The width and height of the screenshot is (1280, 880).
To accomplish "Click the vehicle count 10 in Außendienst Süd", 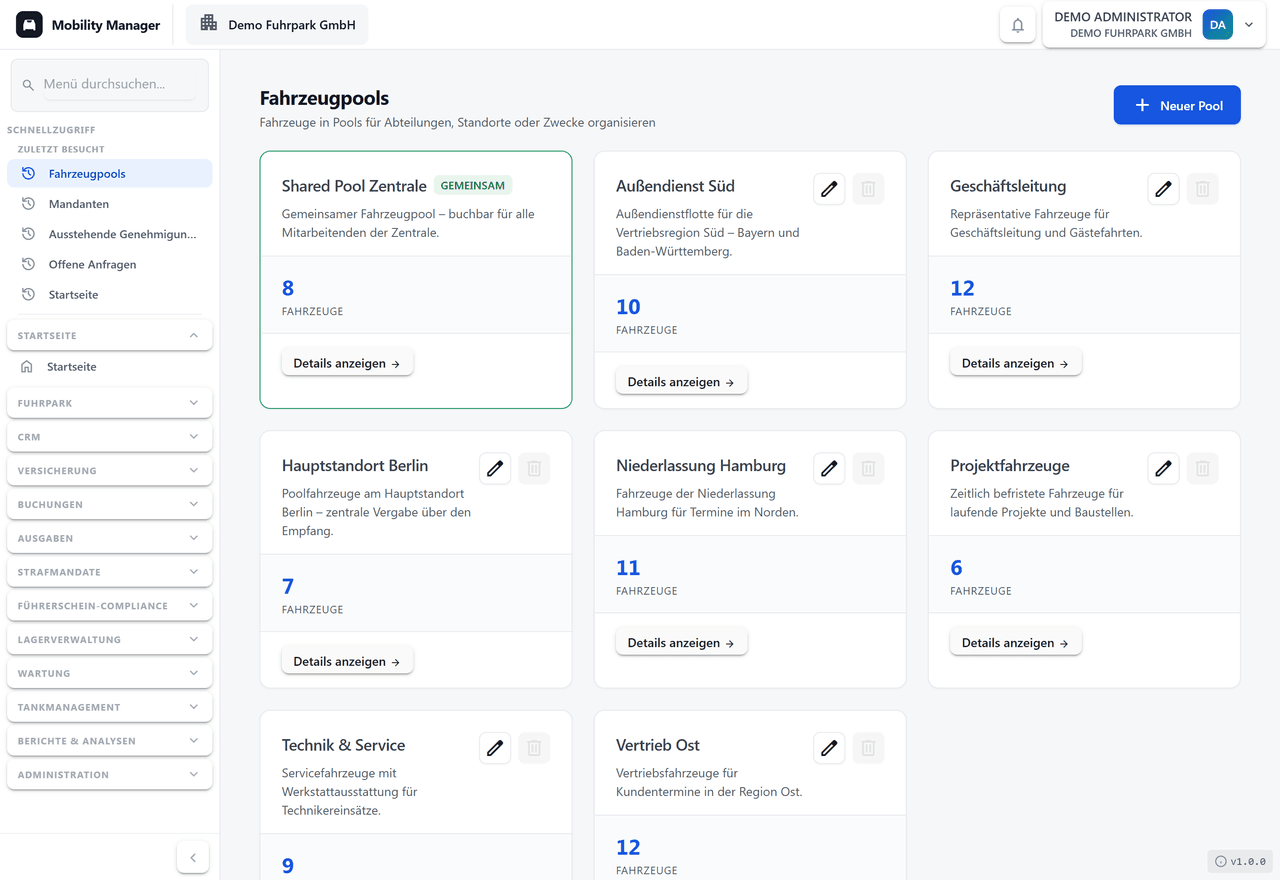I will point(628,306).
